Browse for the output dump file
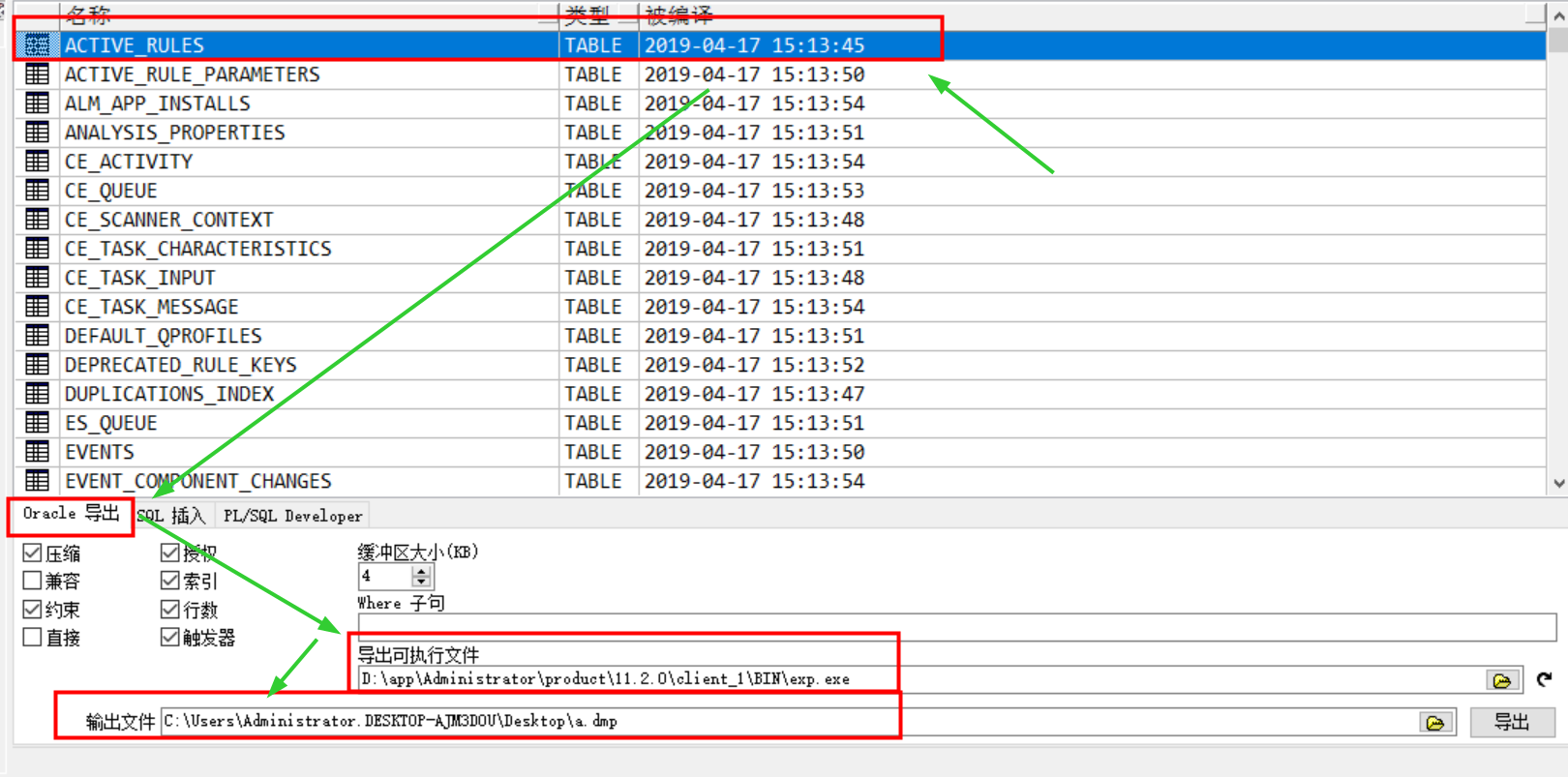Image resolution: width=1568 pixels, height=777 pixels. [1435, 722]
